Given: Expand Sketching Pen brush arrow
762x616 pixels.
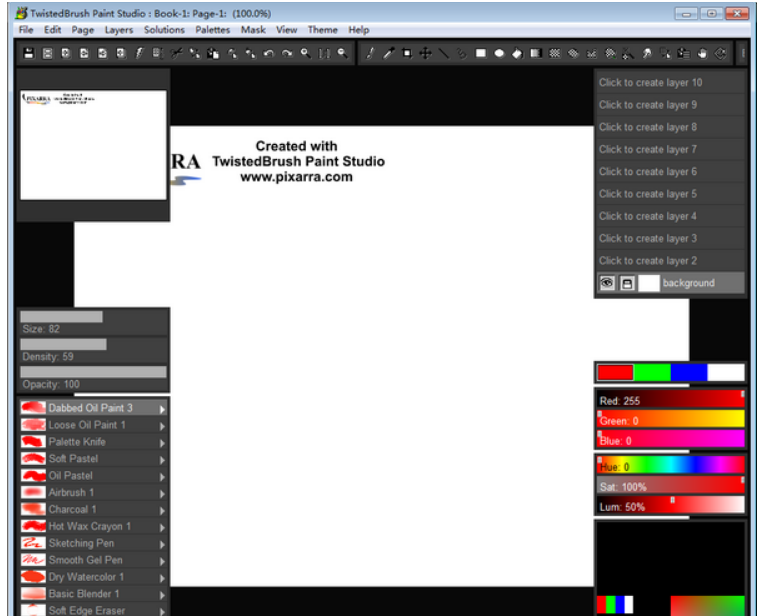Looking at the screenshot, I should tap(162, 544).
